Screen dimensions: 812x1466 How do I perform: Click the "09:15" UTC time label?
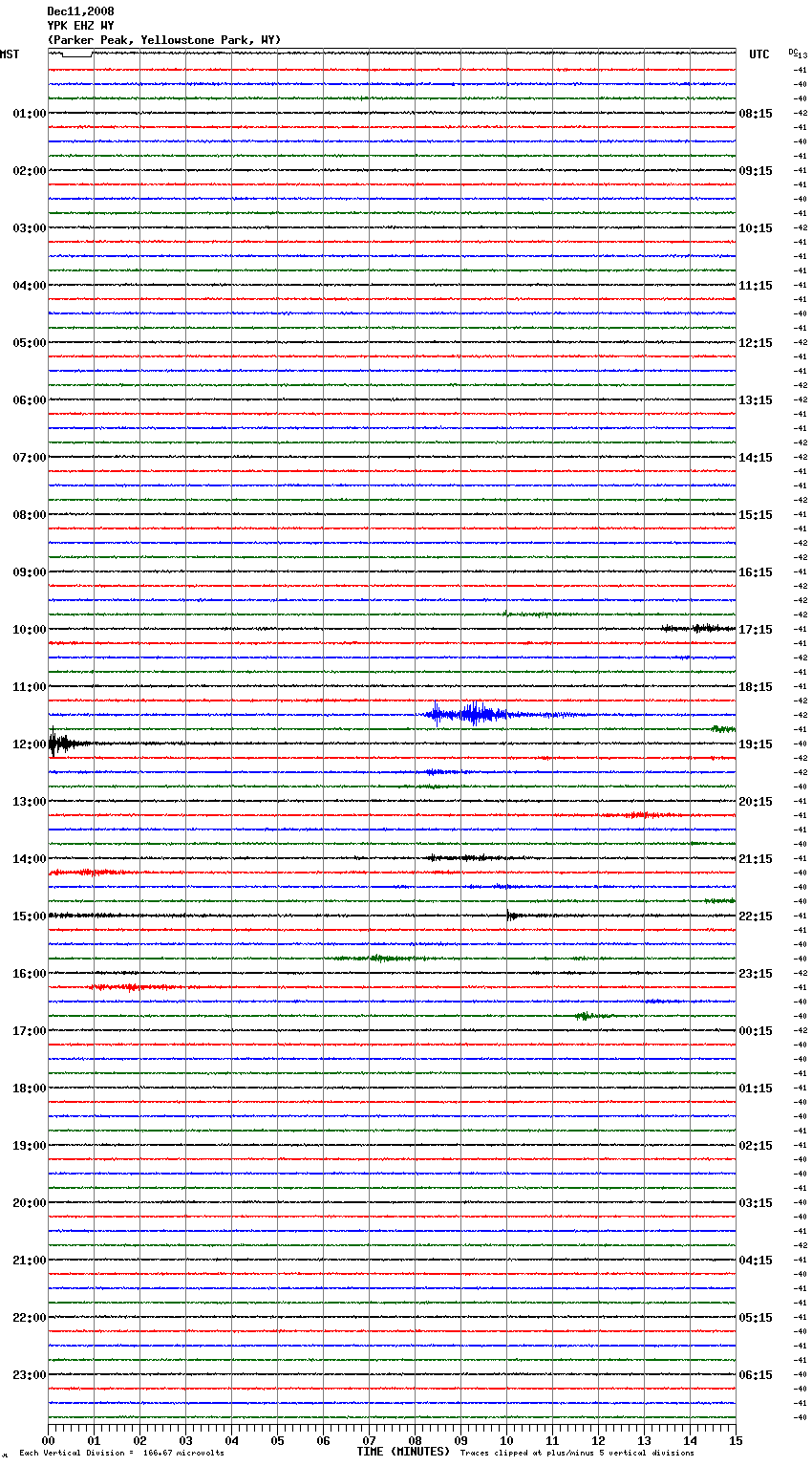(756, 171)
